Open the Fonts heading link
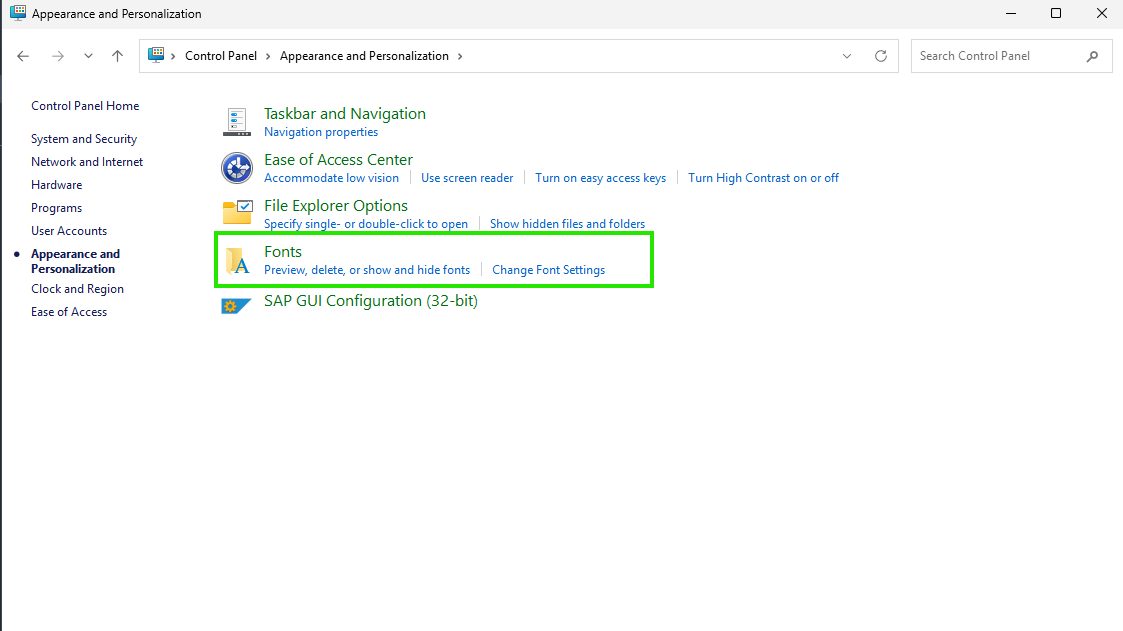The height and width of the screenshot is (631, 1123). point(283,251)
